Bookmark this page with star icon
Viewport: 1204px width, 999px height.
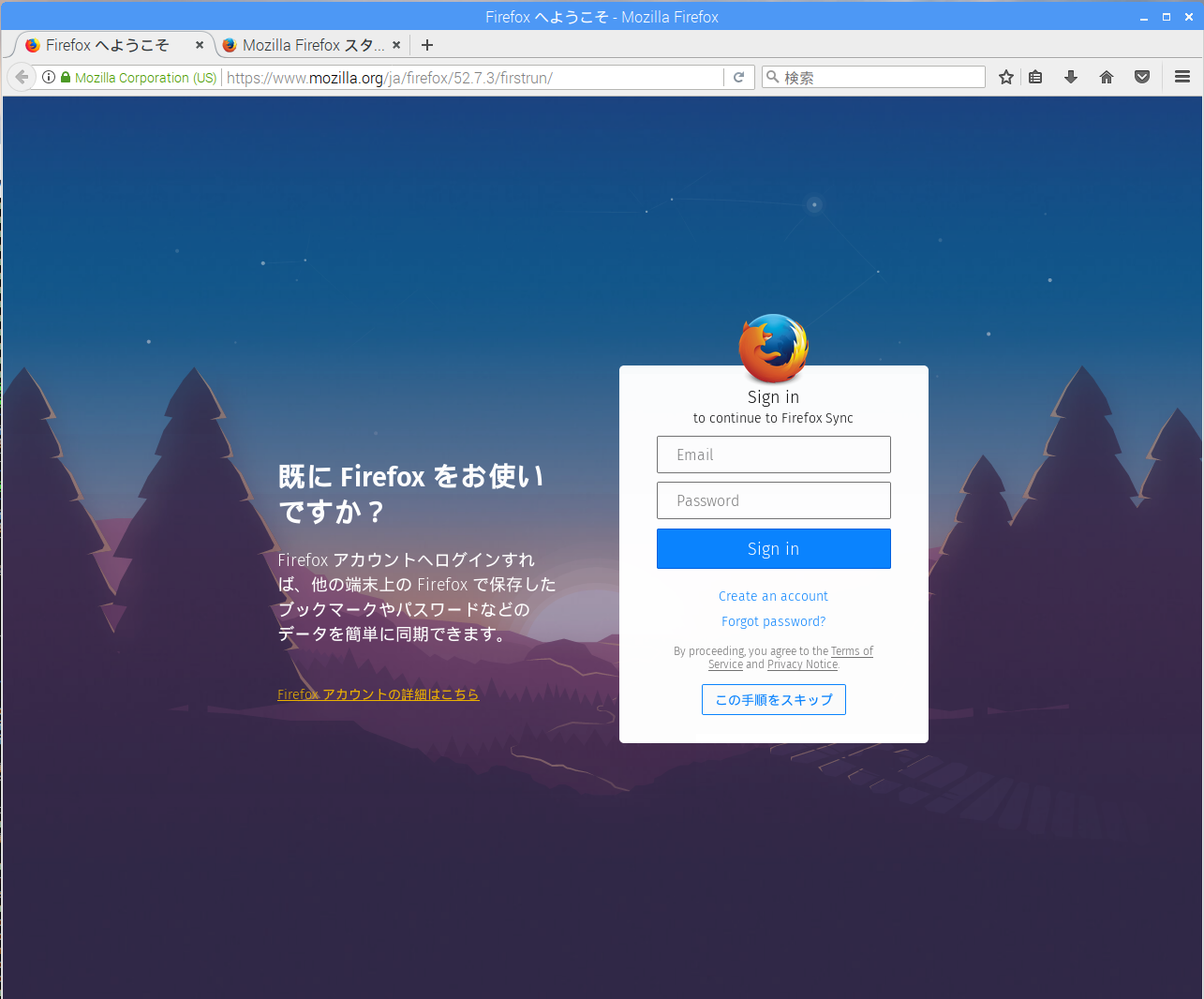(x=1006, y=77)
